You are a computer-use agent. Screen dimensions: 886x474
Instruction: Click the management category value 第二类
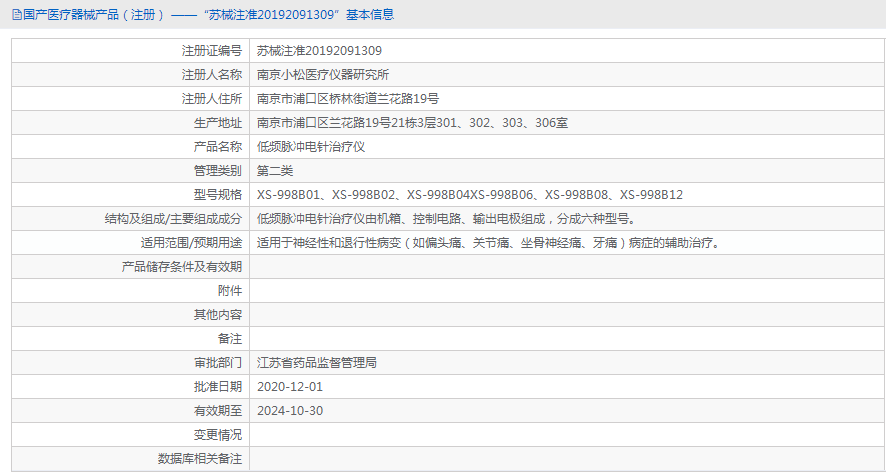pyautogui.click(x=275, y=171)
